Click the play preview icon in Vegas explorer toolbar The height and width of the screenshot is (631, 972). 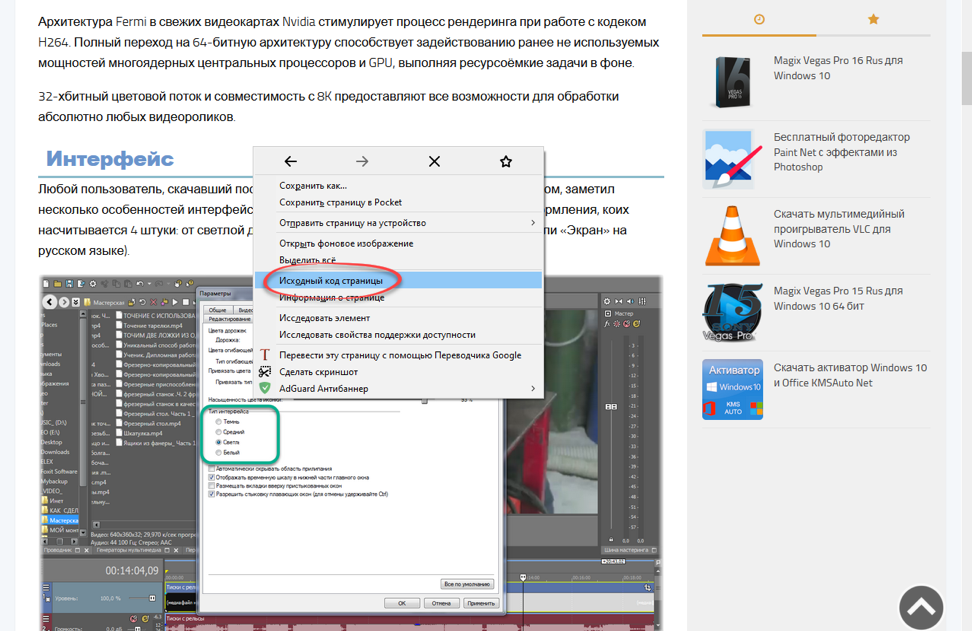click(x=175, y=302)
